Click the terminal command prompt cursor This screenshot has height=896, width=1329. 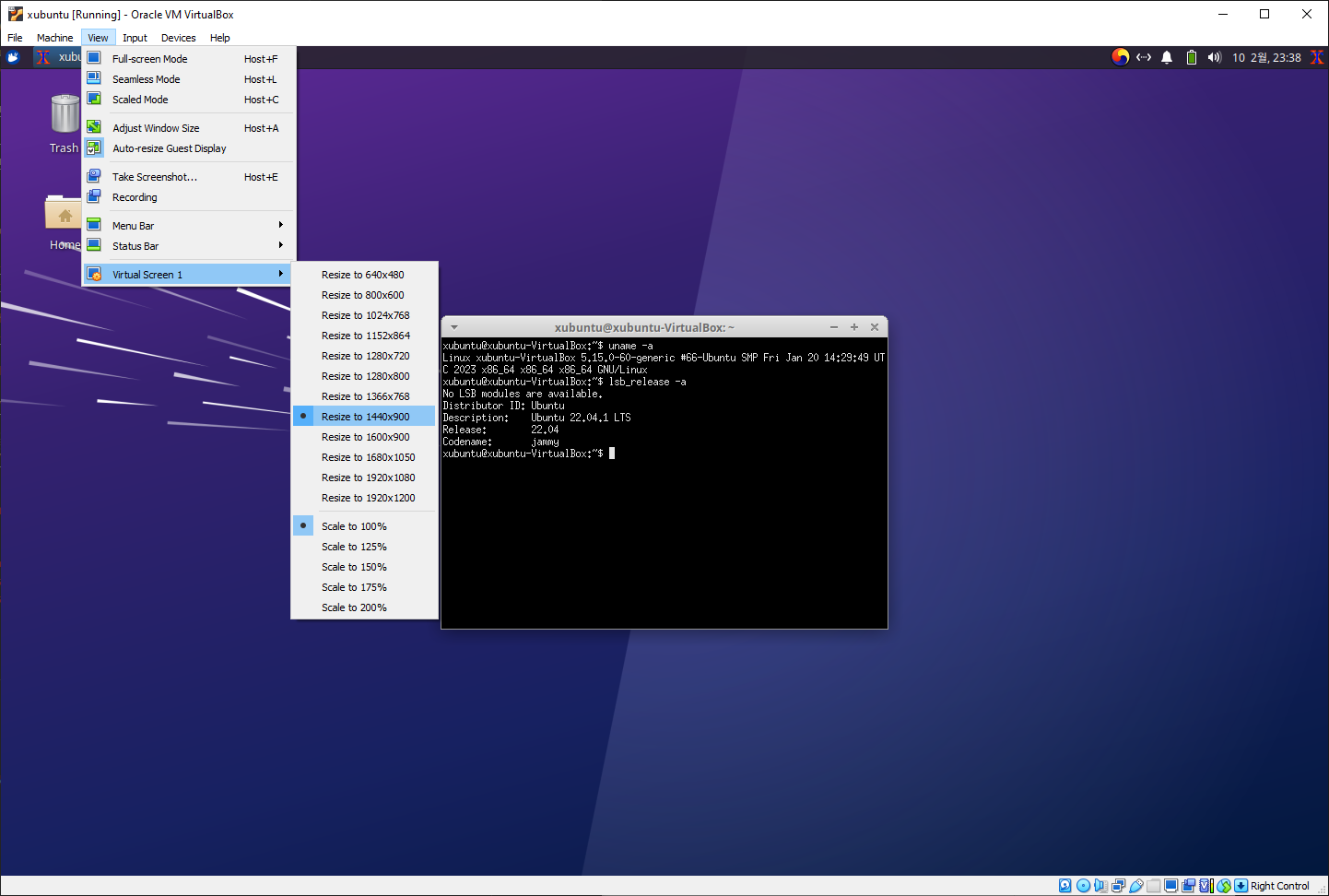[x=612, y=454]
